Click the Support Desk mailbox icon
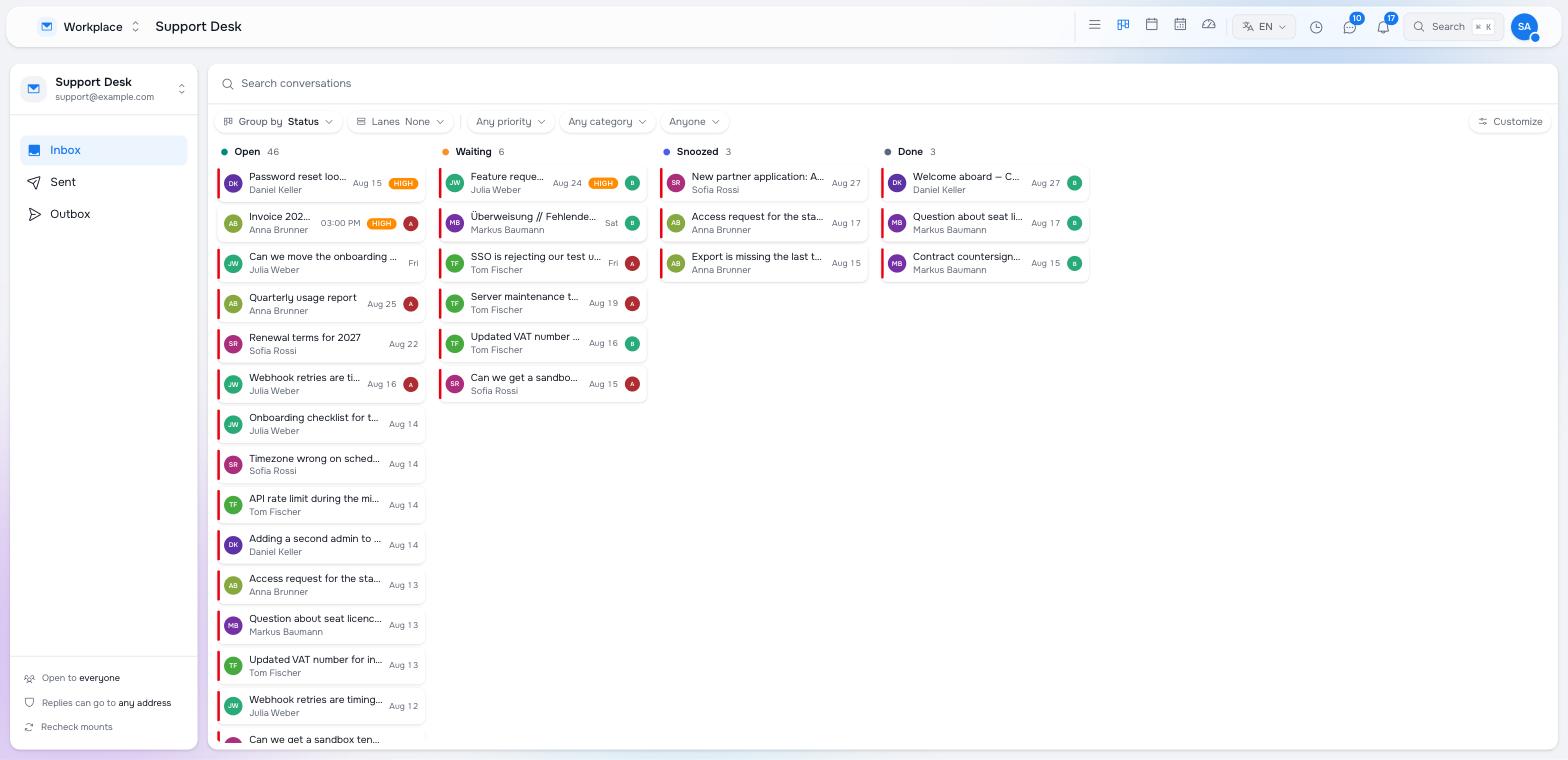 pos(34,89)
